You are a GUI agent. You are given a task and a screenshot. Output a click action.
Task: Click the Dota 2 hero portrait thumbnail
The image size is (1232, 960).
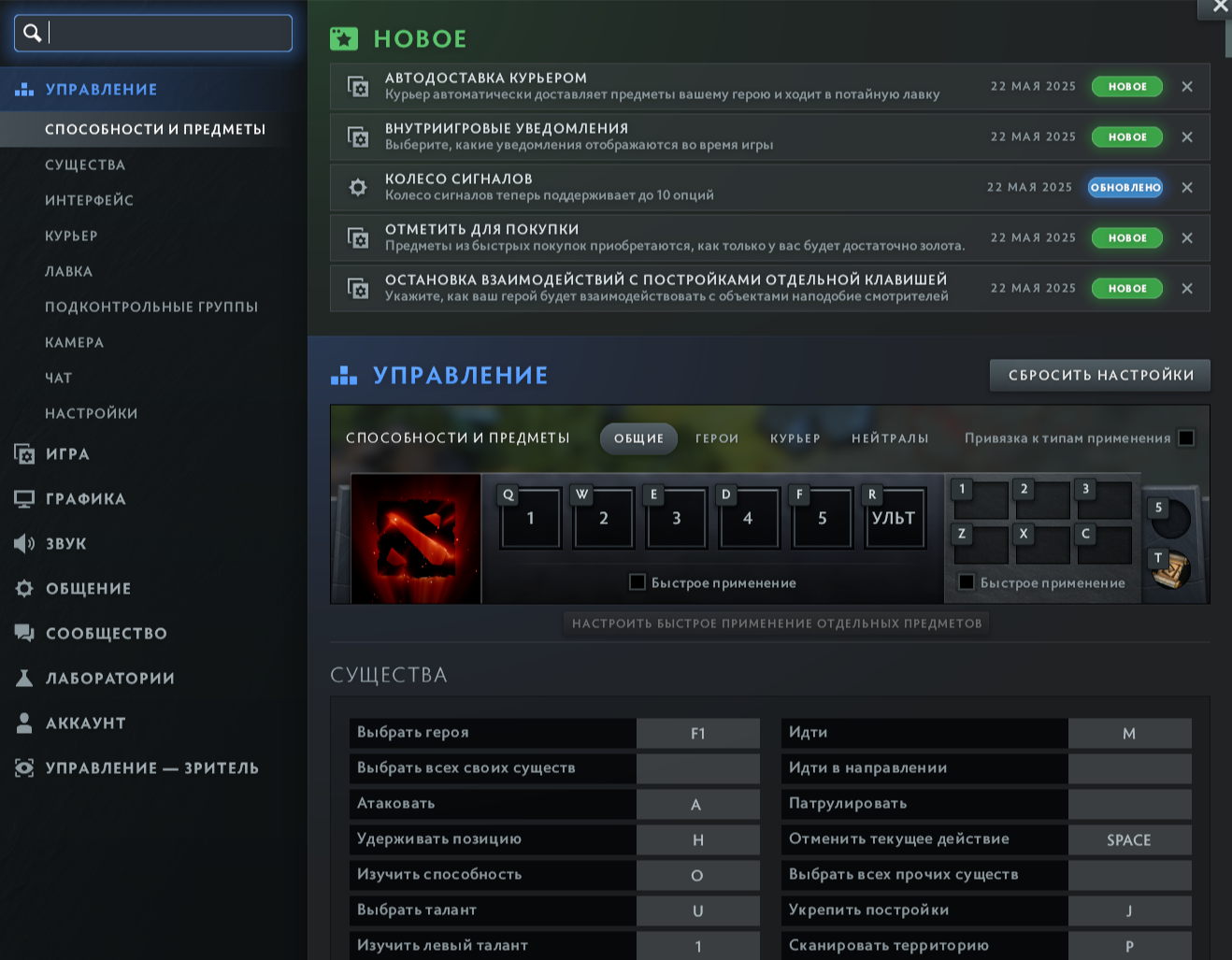pyautogui.click(x=416, y=538)
